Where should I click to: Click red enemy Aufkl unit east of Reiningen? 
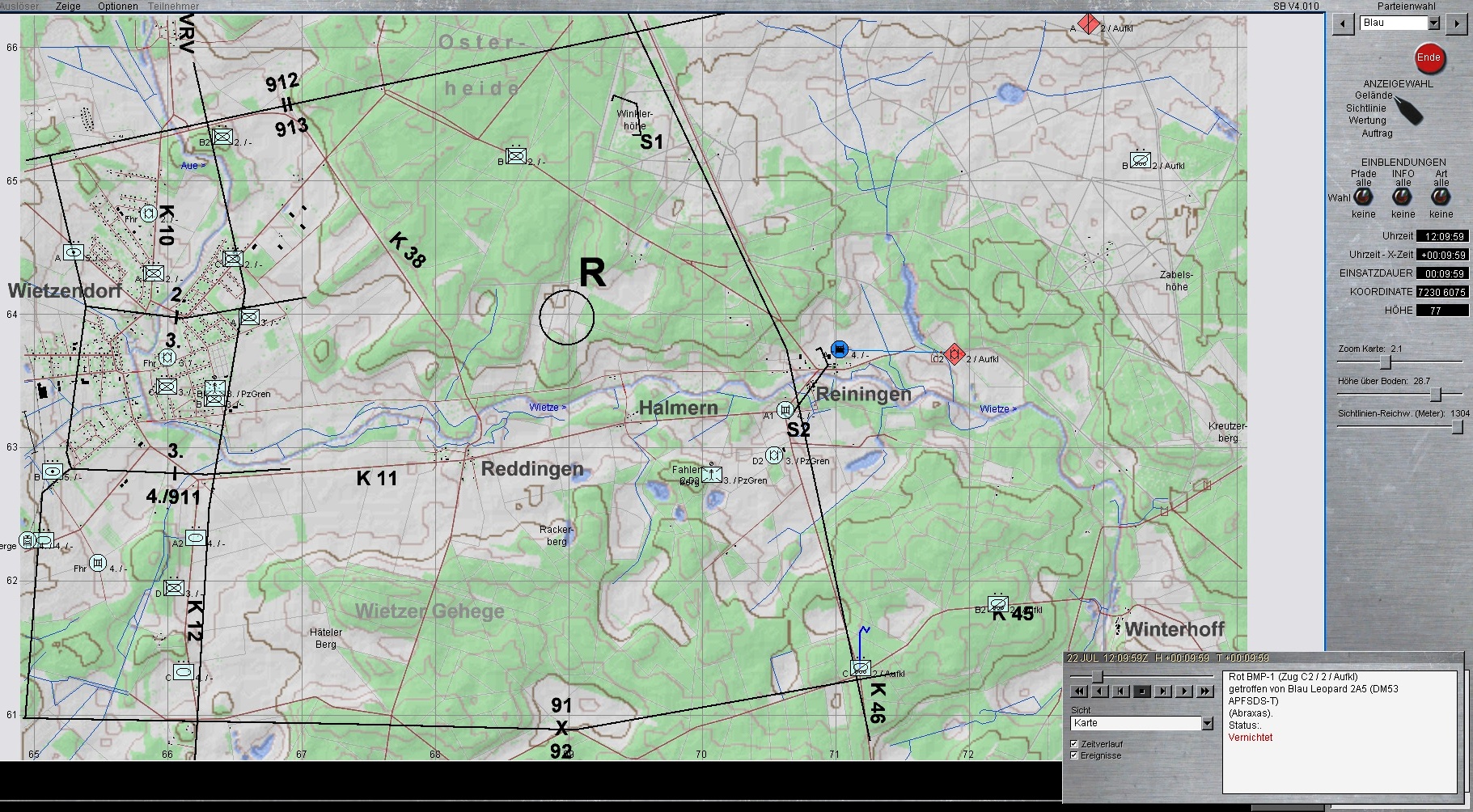955,354
